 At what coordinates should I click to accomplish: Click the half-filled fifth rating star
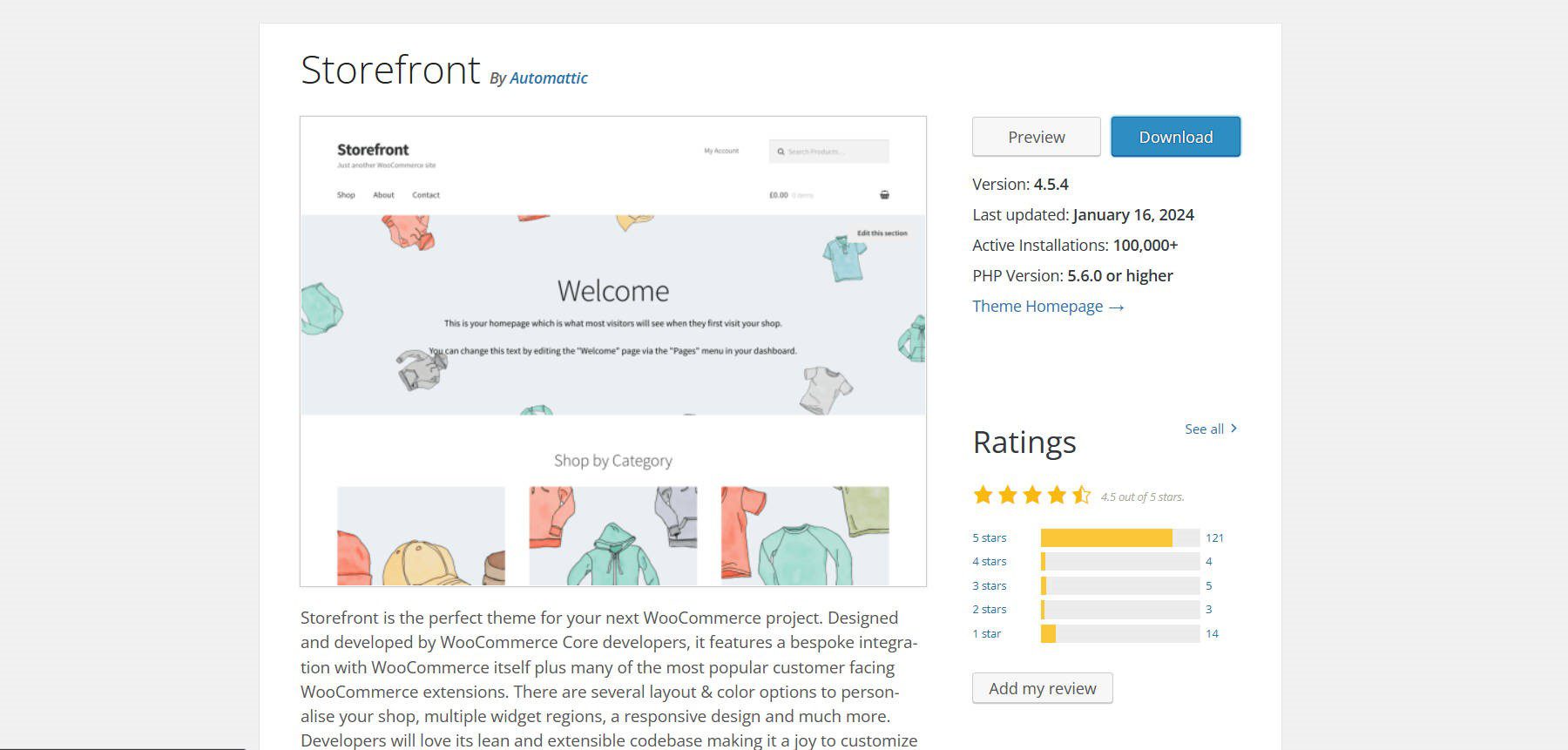[1081, 495]
